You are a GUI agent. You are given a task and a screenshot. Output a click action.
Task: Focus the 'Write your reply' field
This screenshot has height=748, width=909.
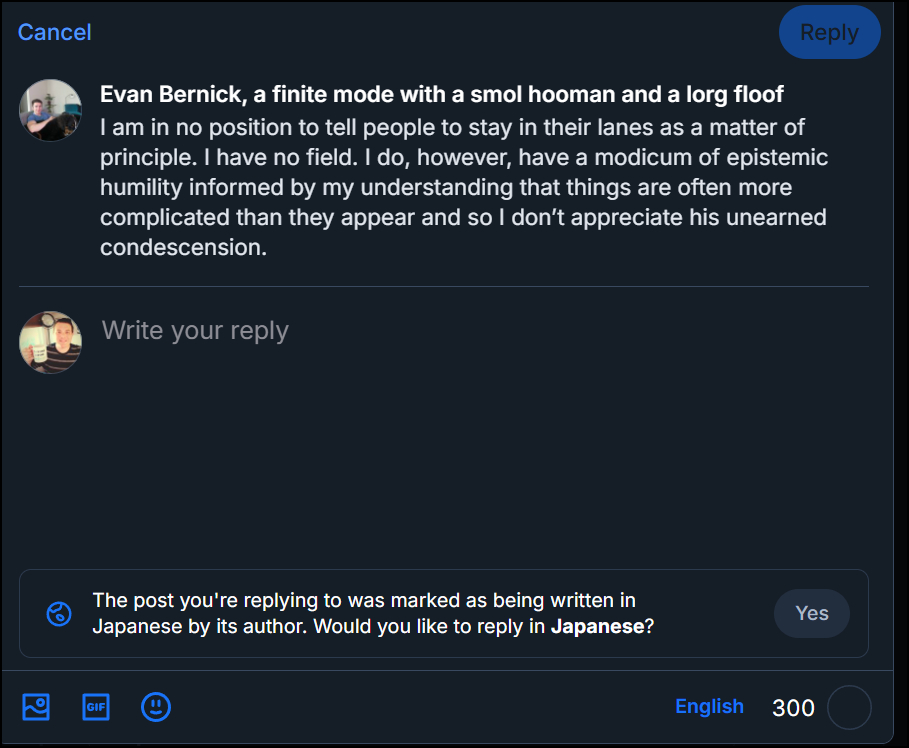click(195, 331)
